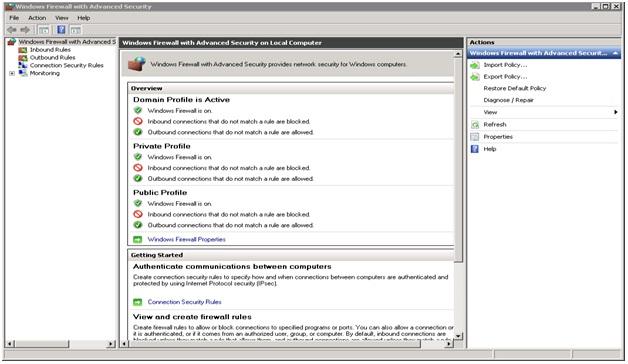Select the root Windows Firewall tree node
628x364 pixels.
click(x=67, y=42)
